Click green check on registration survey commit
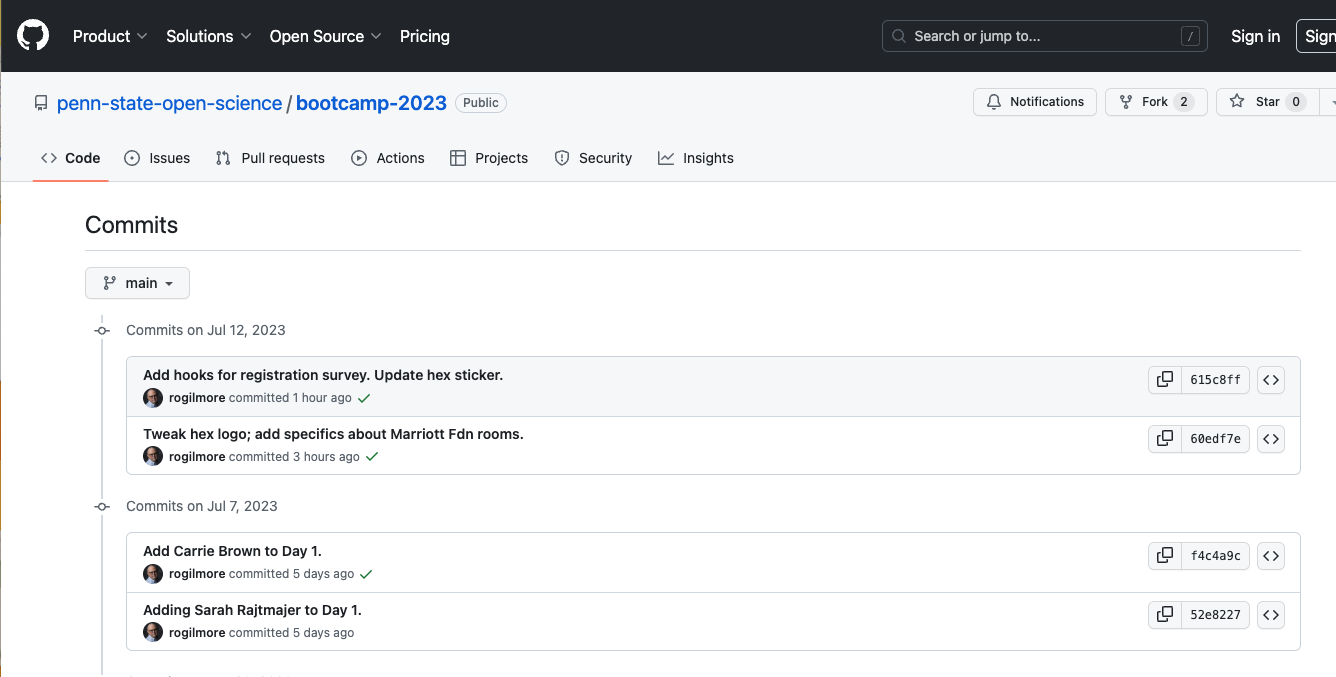This screenshot has height=677, width=1336. coord(364,398)
